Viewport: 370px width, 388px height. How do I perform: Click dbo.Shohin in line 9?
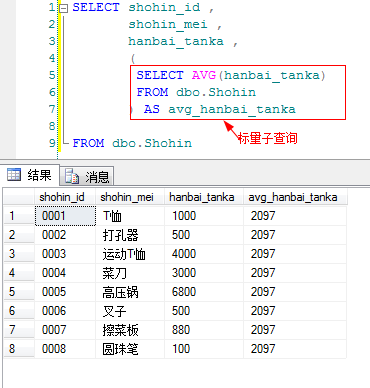point(152,143)
